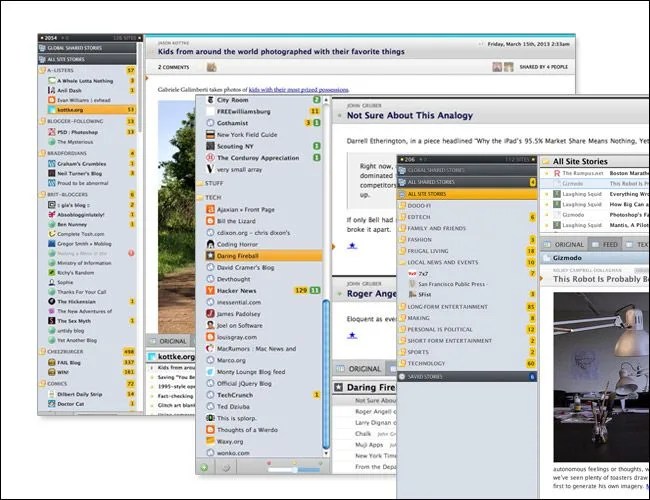
Task: Click the New York Field Guide icon
Action: click(210, 134)
